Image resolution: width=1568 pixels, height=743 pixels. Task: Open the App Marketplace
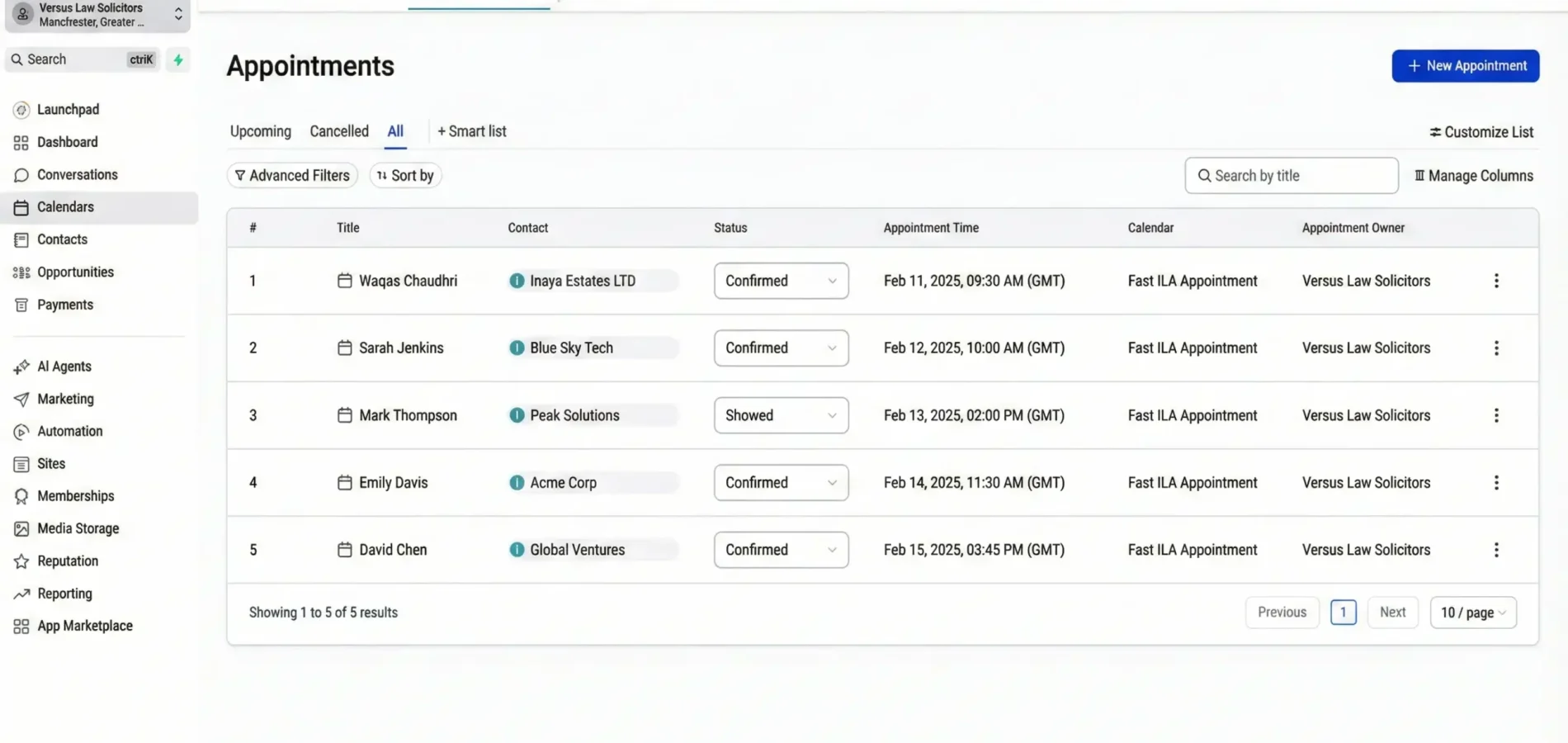click(84, 625)
